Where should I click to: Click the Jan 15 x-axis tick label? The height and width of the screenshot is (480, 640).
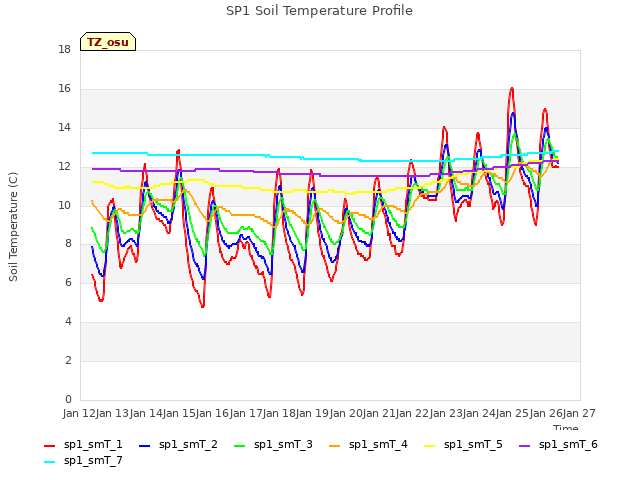click(179, 413)
